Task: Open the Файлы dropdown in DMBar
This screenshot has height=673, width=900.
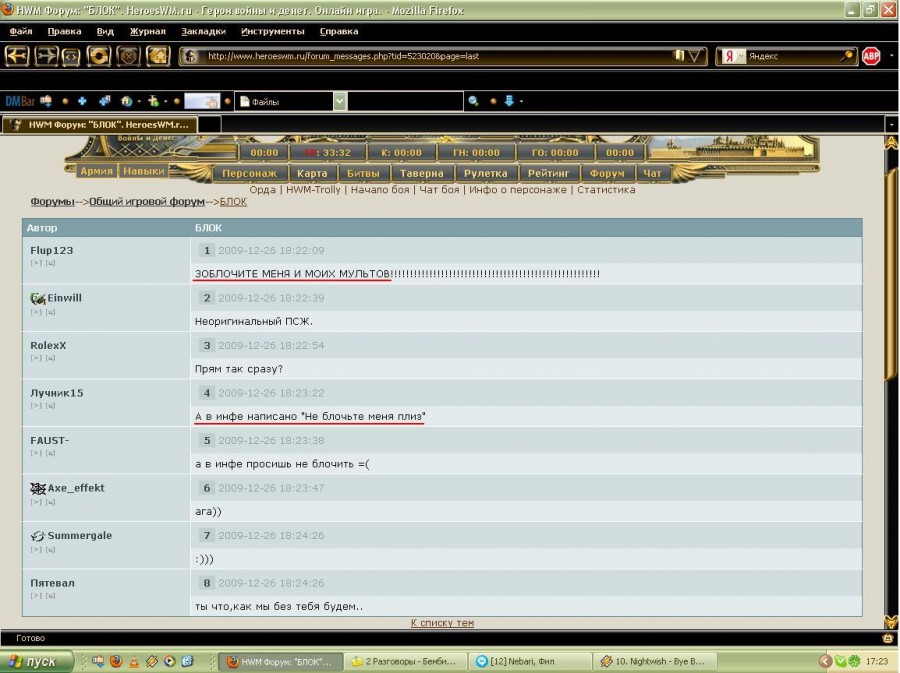Action: pos(340,101)
